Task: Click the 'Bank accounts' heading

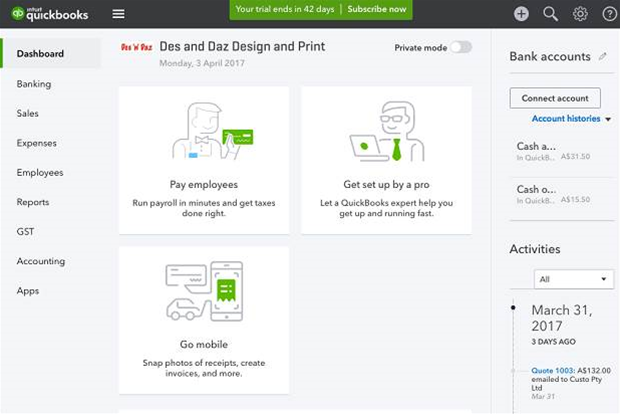Action: [550, 57]
